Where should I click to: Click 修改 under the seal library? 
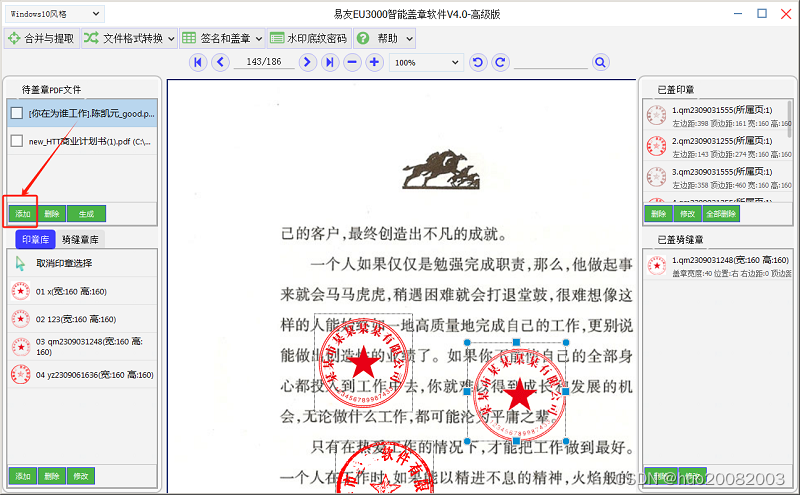pyautogui.click(x=81, y=476)
